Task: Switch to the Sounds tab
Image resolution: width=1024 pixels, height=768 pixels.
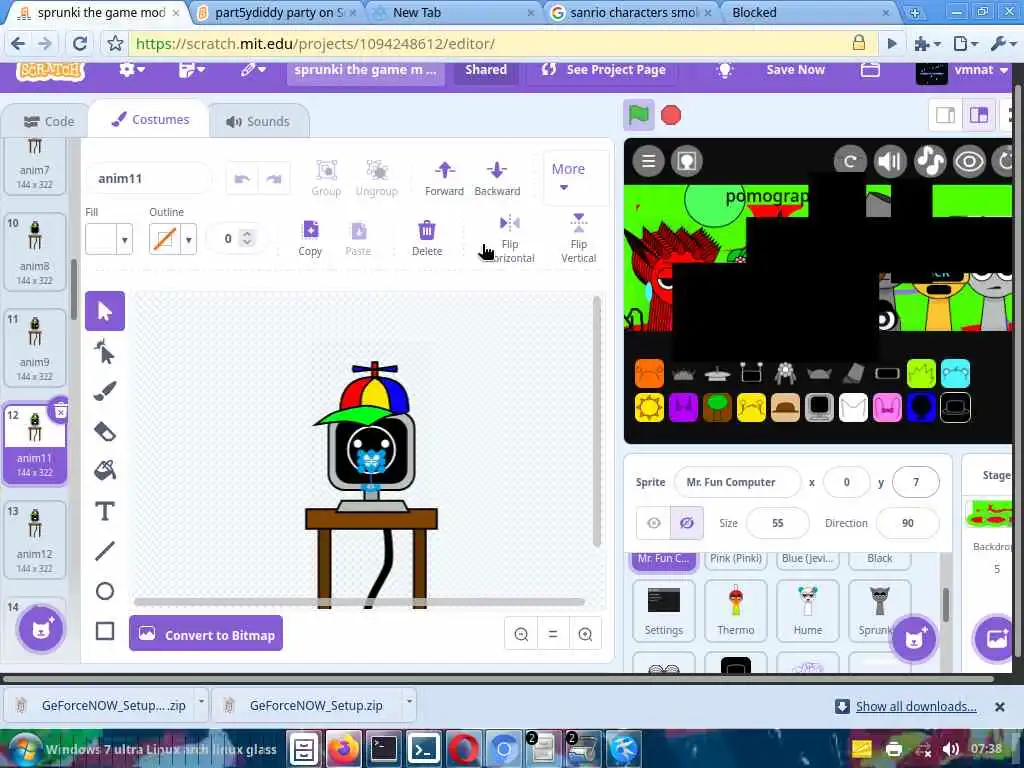Action: (x=258, y=121)
